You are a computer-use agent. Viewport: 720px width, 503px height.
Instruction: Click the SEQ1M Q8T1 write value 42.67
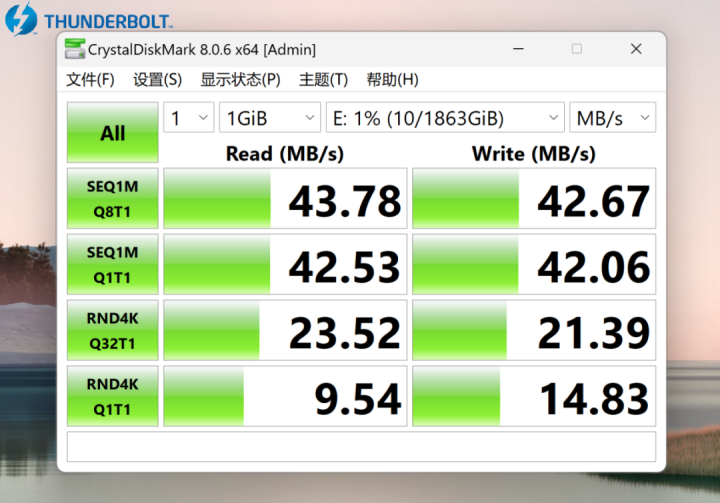click(534, 198)
